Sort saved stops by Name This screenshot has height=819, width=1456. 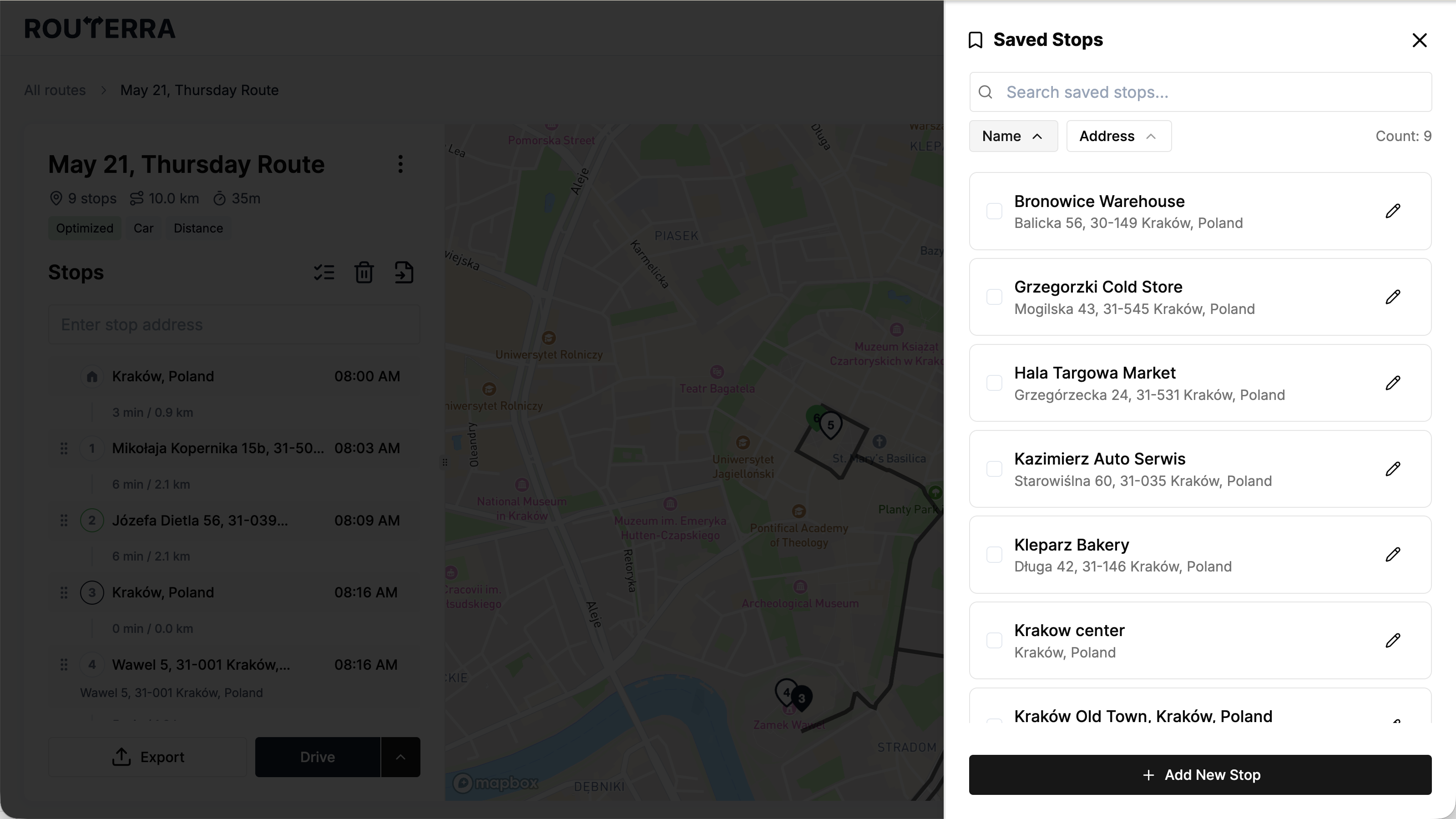coord(1013,136)
